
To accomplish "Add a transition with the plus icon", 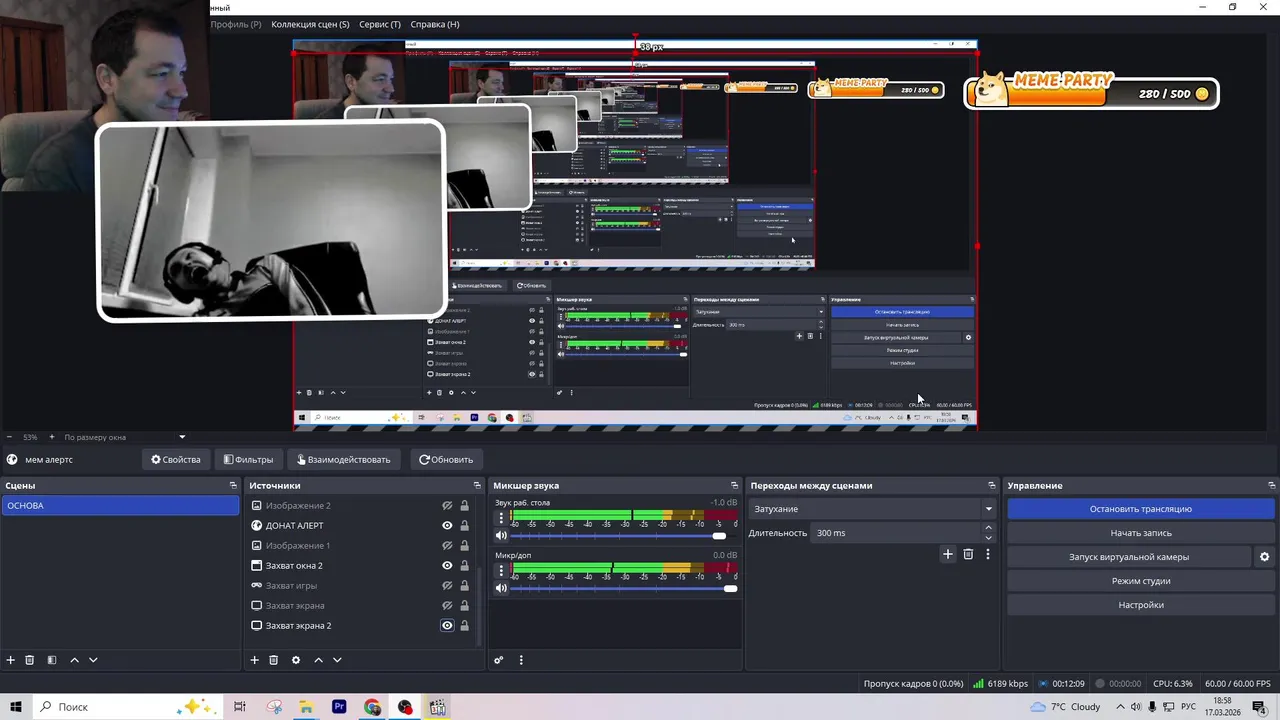I will pos(948,554).
